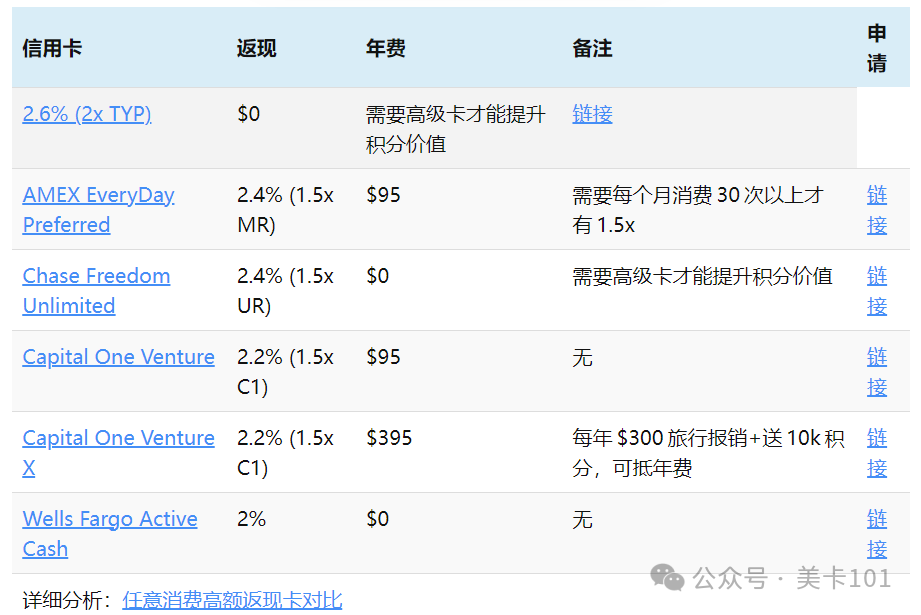Open 任意消费高额返现卡对比 analysis link

[232, 600]
